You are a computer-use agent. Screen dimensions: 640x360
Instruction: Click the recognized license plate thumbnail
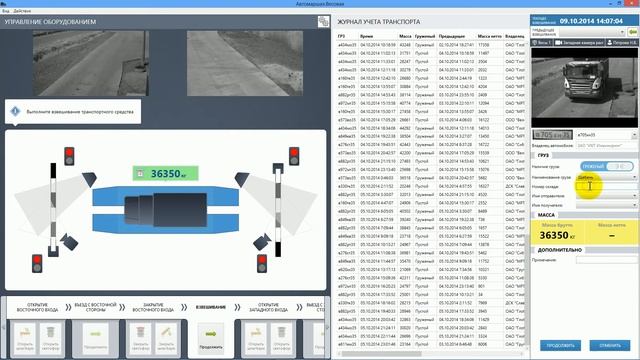point(552,135)
